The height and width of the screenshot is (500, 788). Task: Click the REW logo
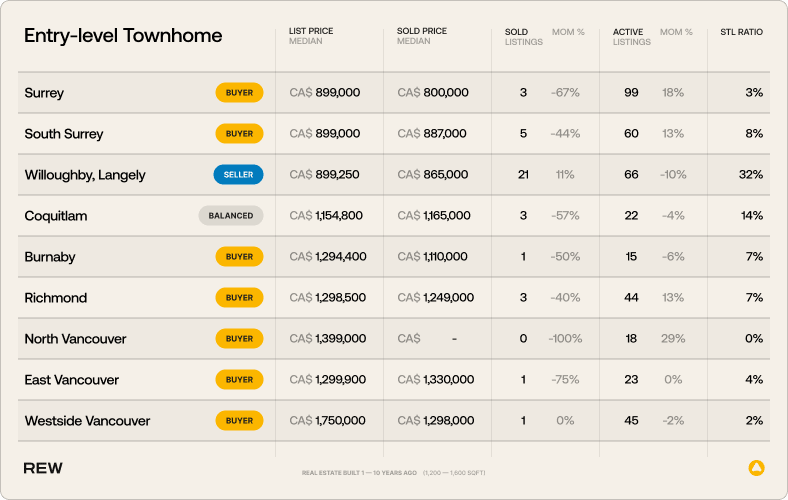point(43,468)
